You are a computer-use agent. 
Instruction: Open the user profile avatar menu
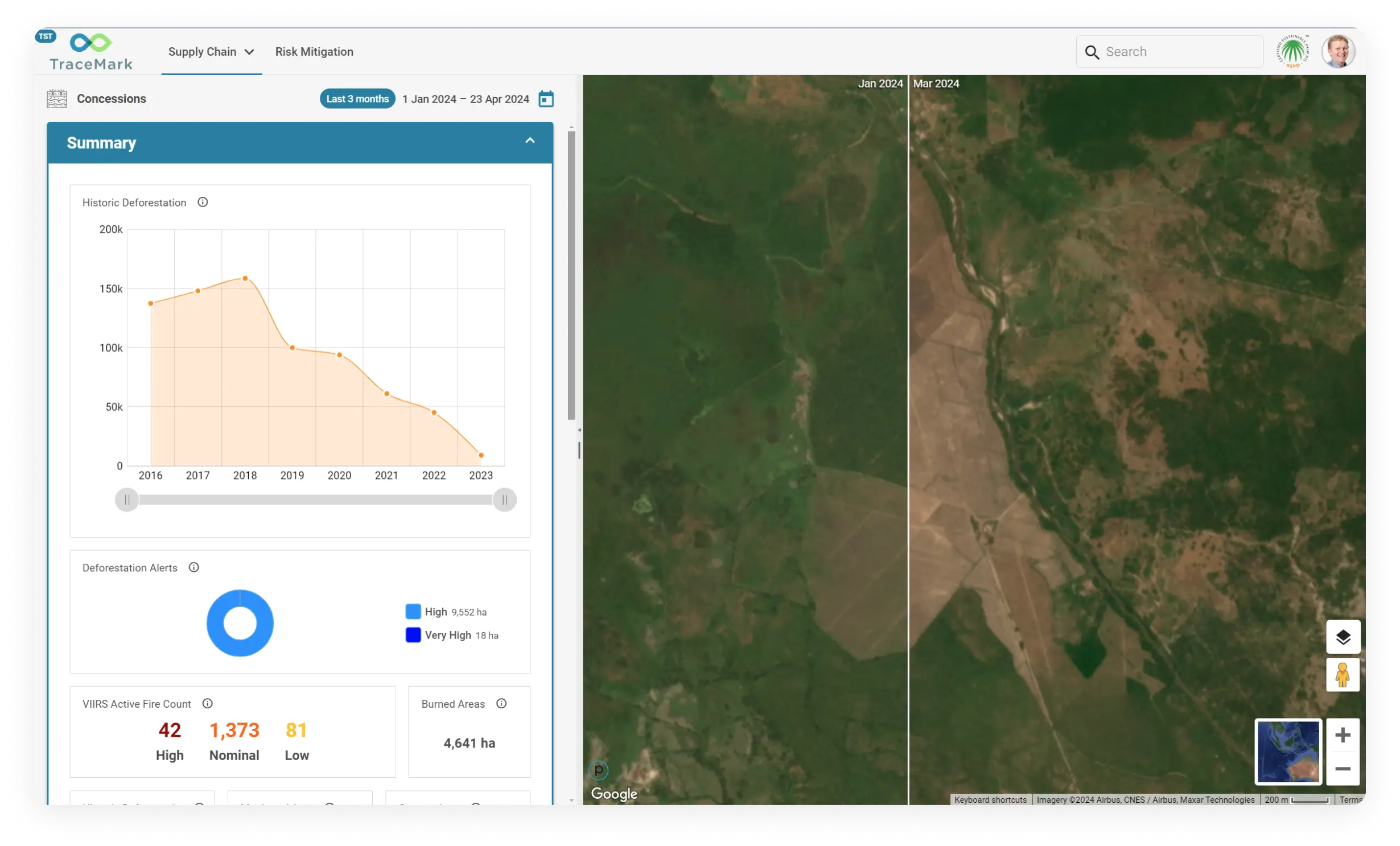(x=1338, y=52)
